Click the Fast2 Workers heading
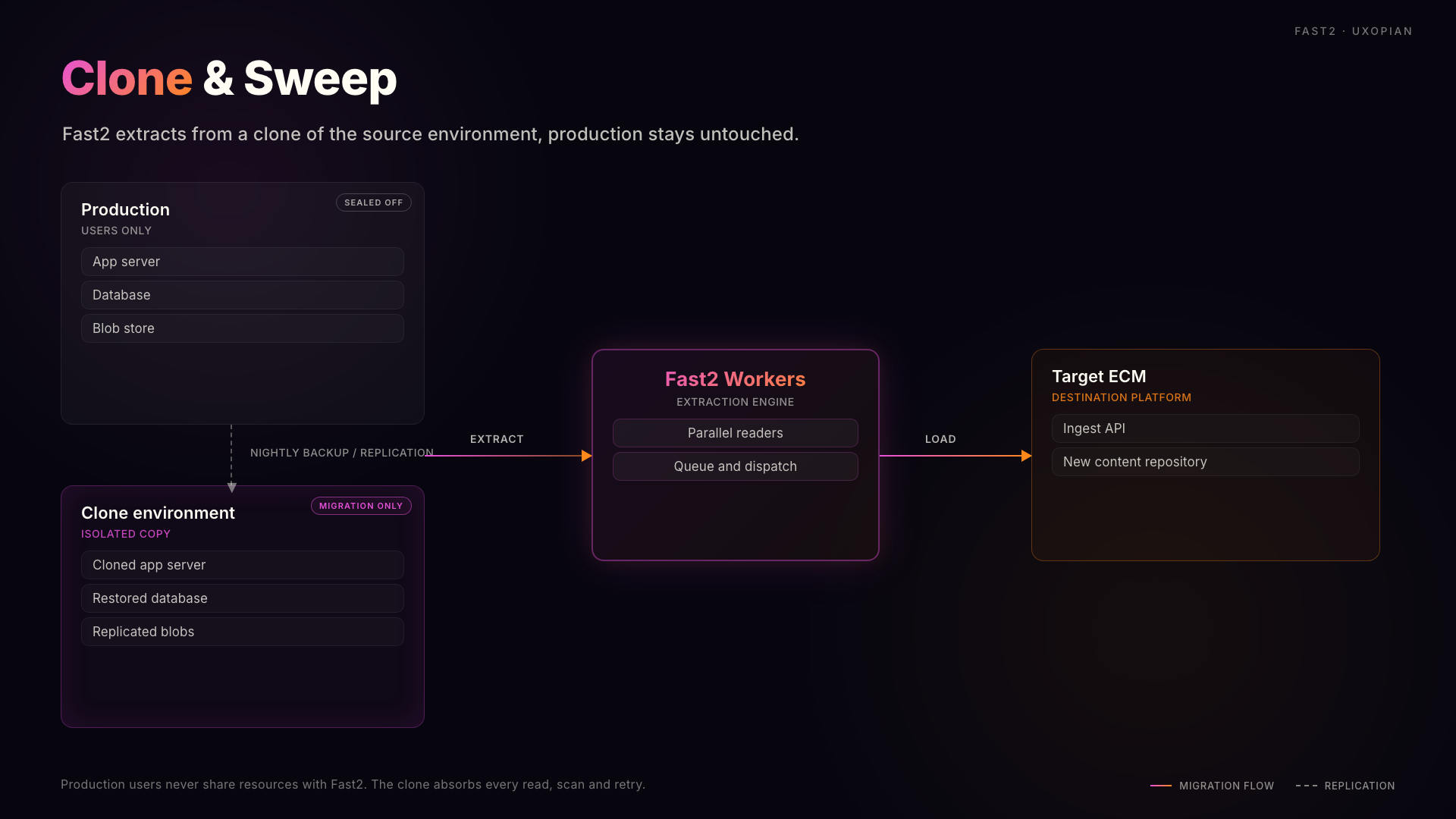Viewport: 1456px width, 819px height. point(736,379)
